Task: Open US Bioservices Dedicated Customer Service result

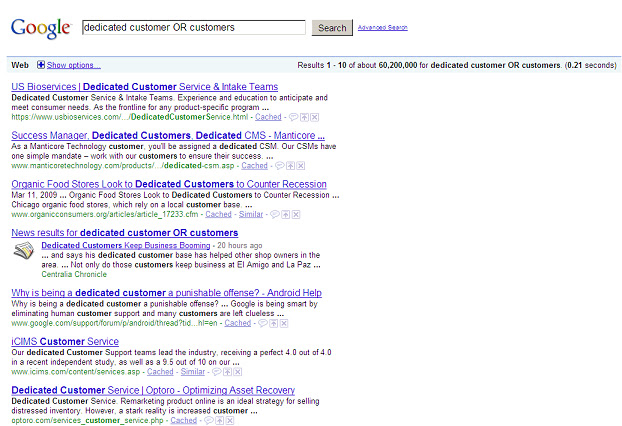Action: point(144,86)
